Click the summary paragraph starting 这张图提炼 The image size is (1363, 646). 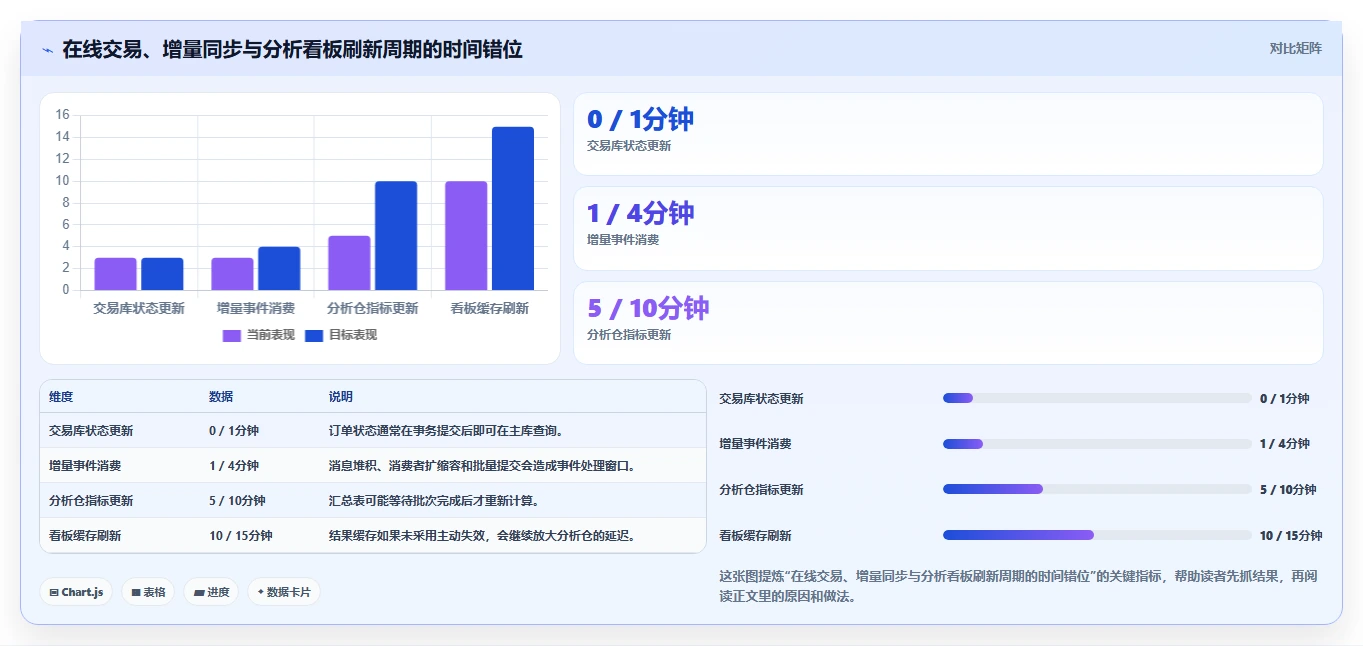[1018, 586]
